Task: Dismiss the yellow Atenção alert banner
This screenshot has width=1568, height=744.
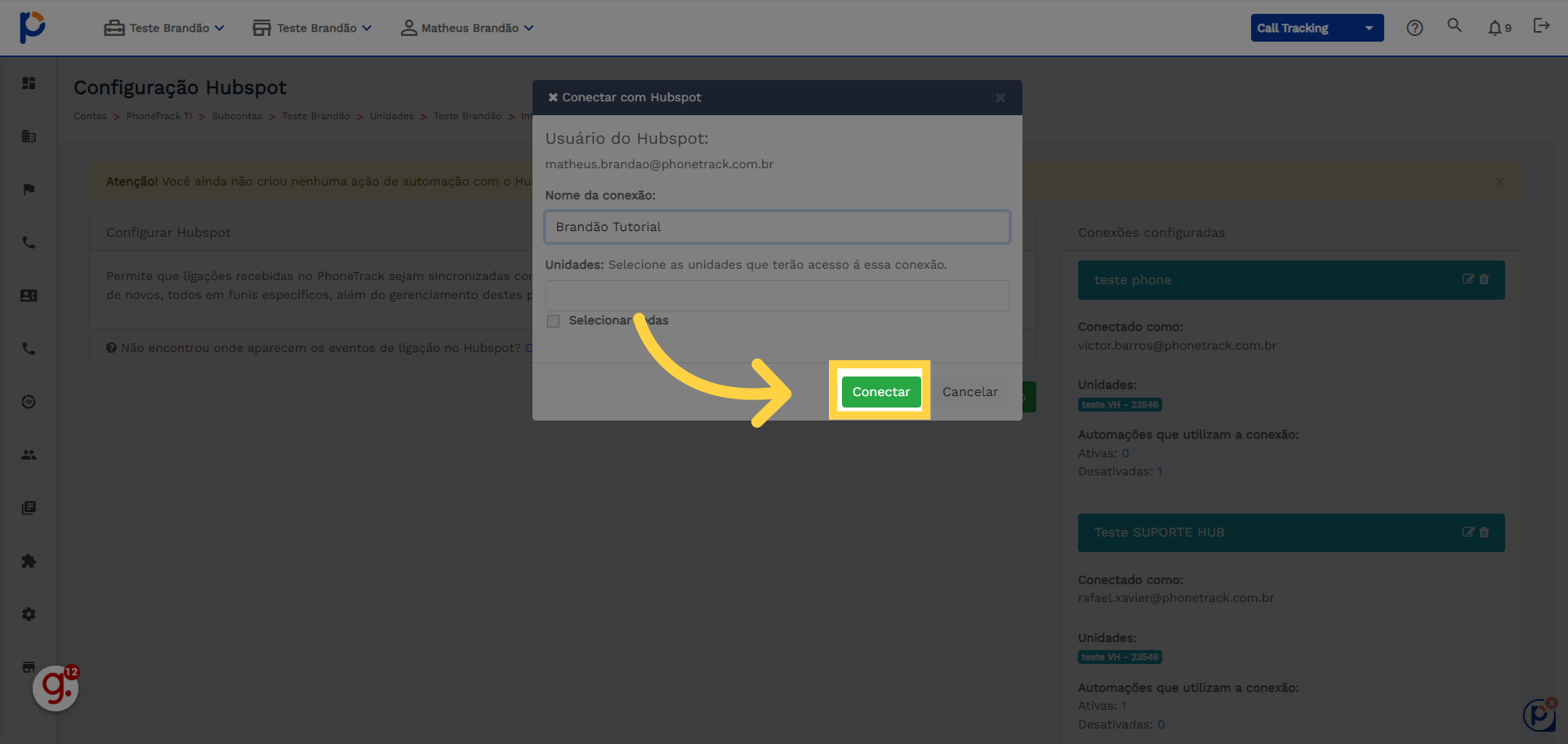Action: click(x=1499, y=181)
